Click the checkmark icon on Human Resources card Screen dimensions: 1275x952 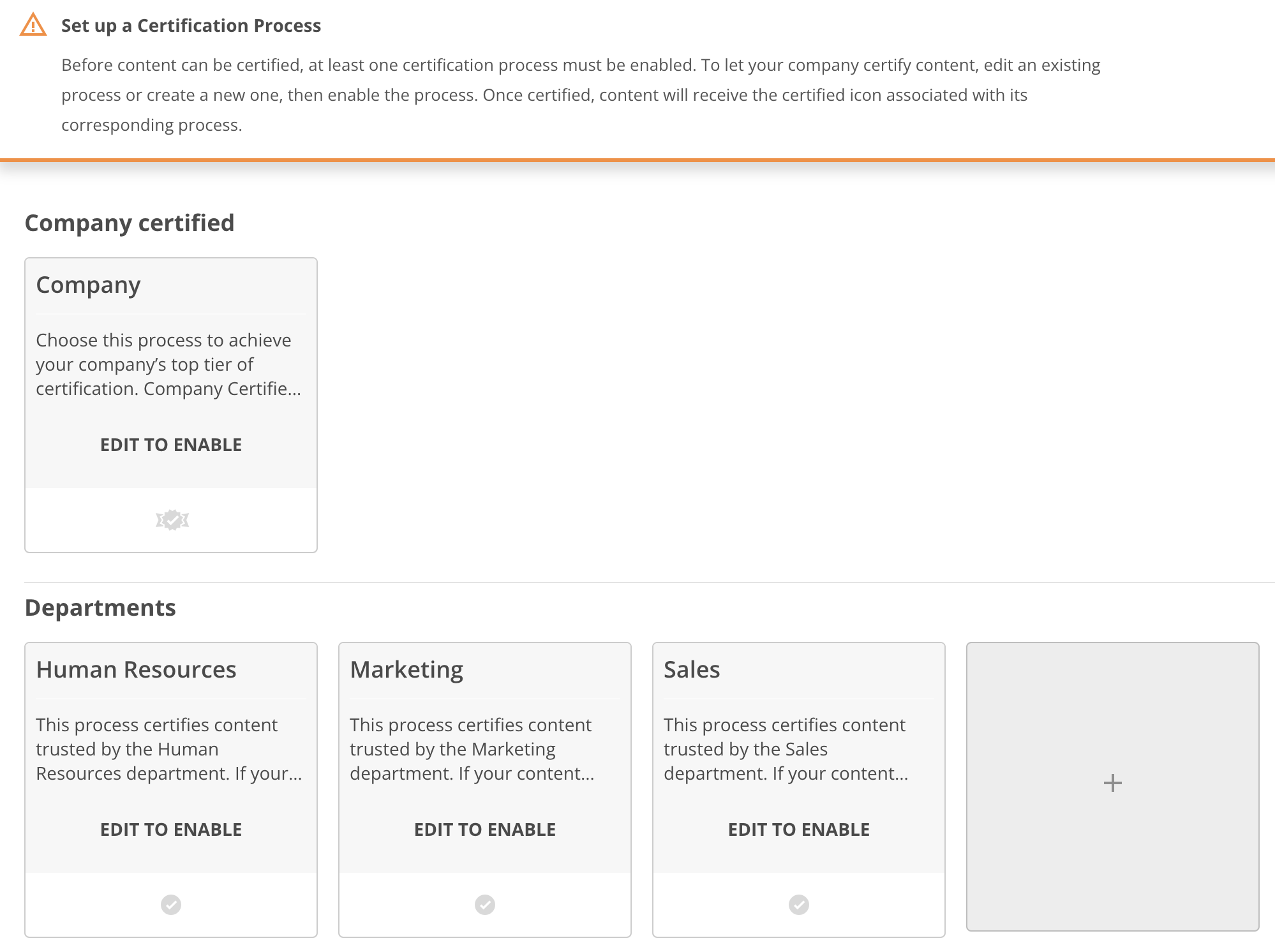(170, 904)
